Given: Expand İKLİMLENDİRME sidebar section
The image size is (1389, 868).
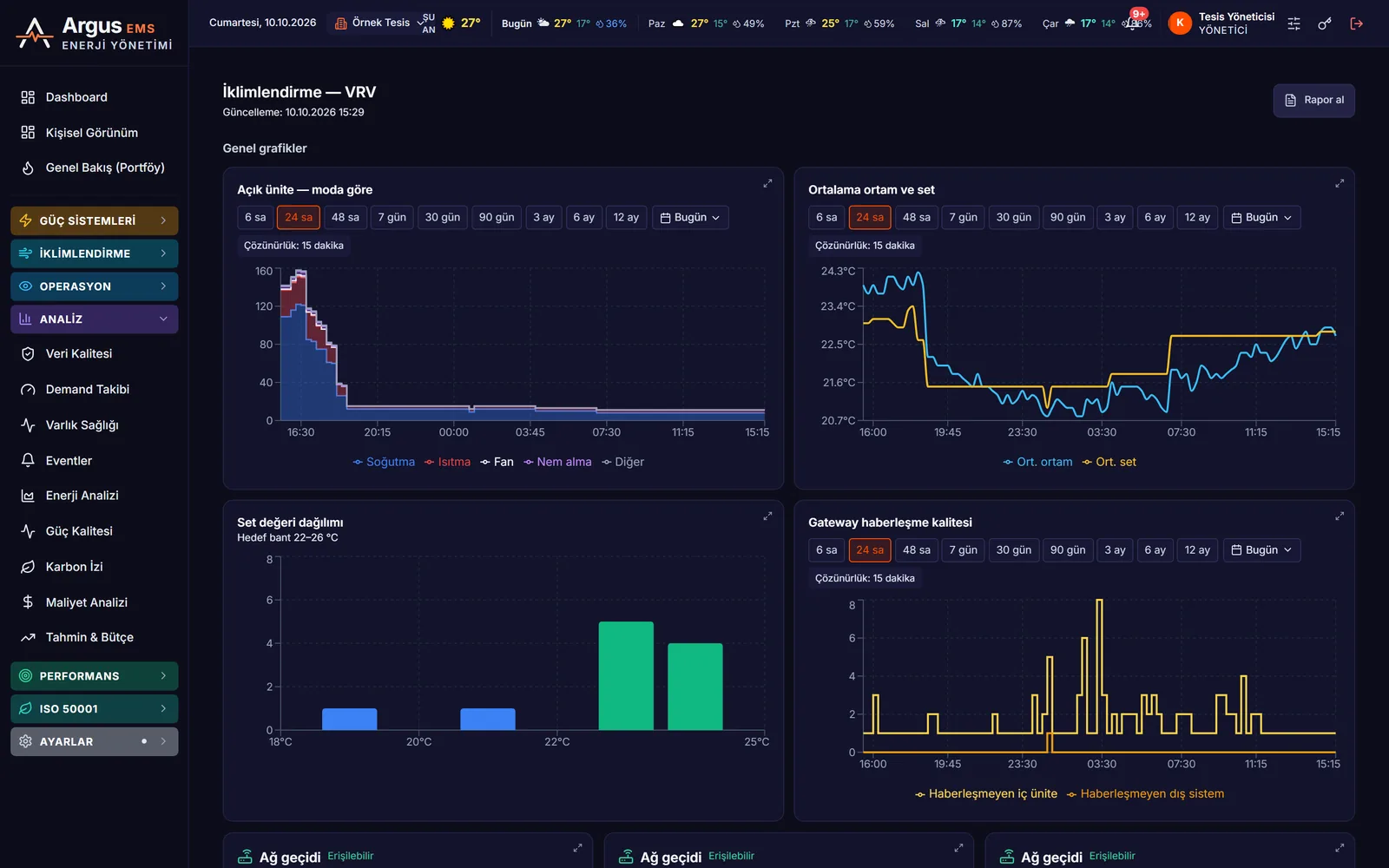Looking at the screenshot, I should [95, 253].
